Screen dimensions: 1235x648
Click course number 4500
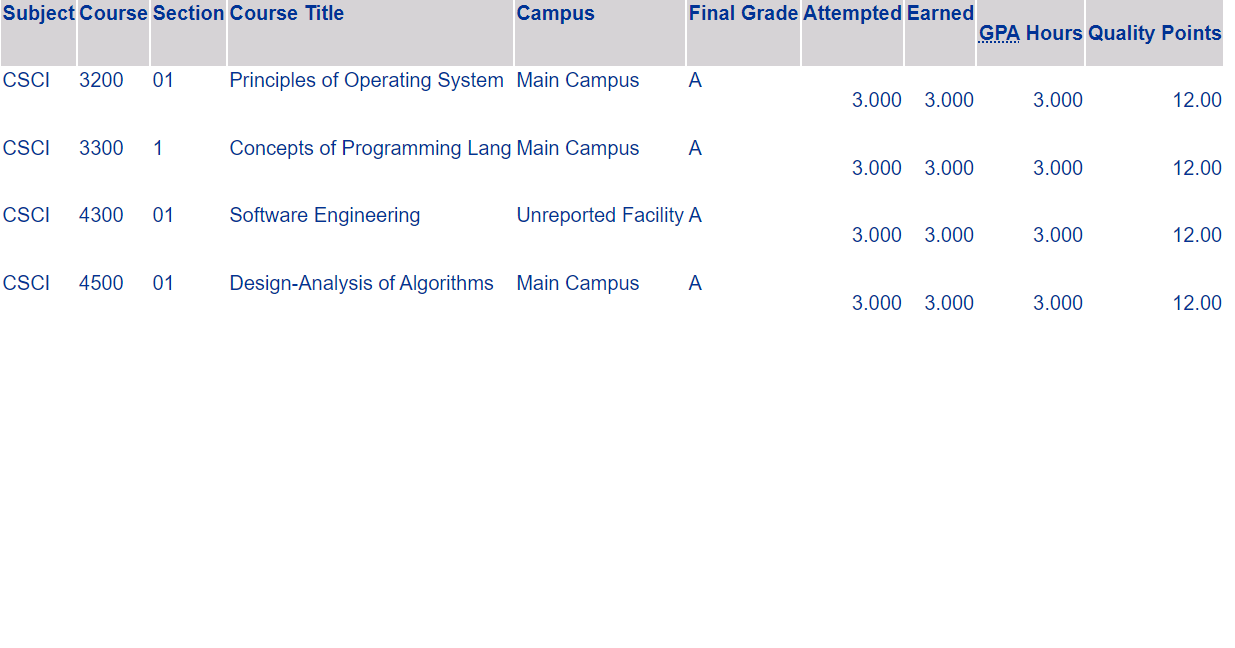coord(102,283)
